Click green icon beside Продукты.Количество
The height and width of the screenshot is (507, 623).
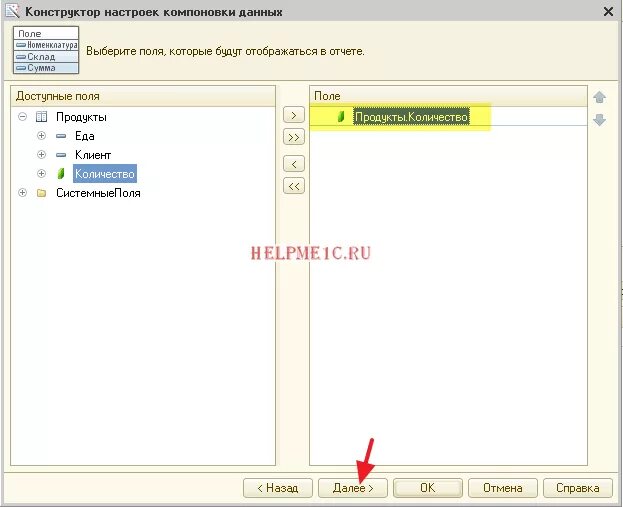click(x=341, y=116)
